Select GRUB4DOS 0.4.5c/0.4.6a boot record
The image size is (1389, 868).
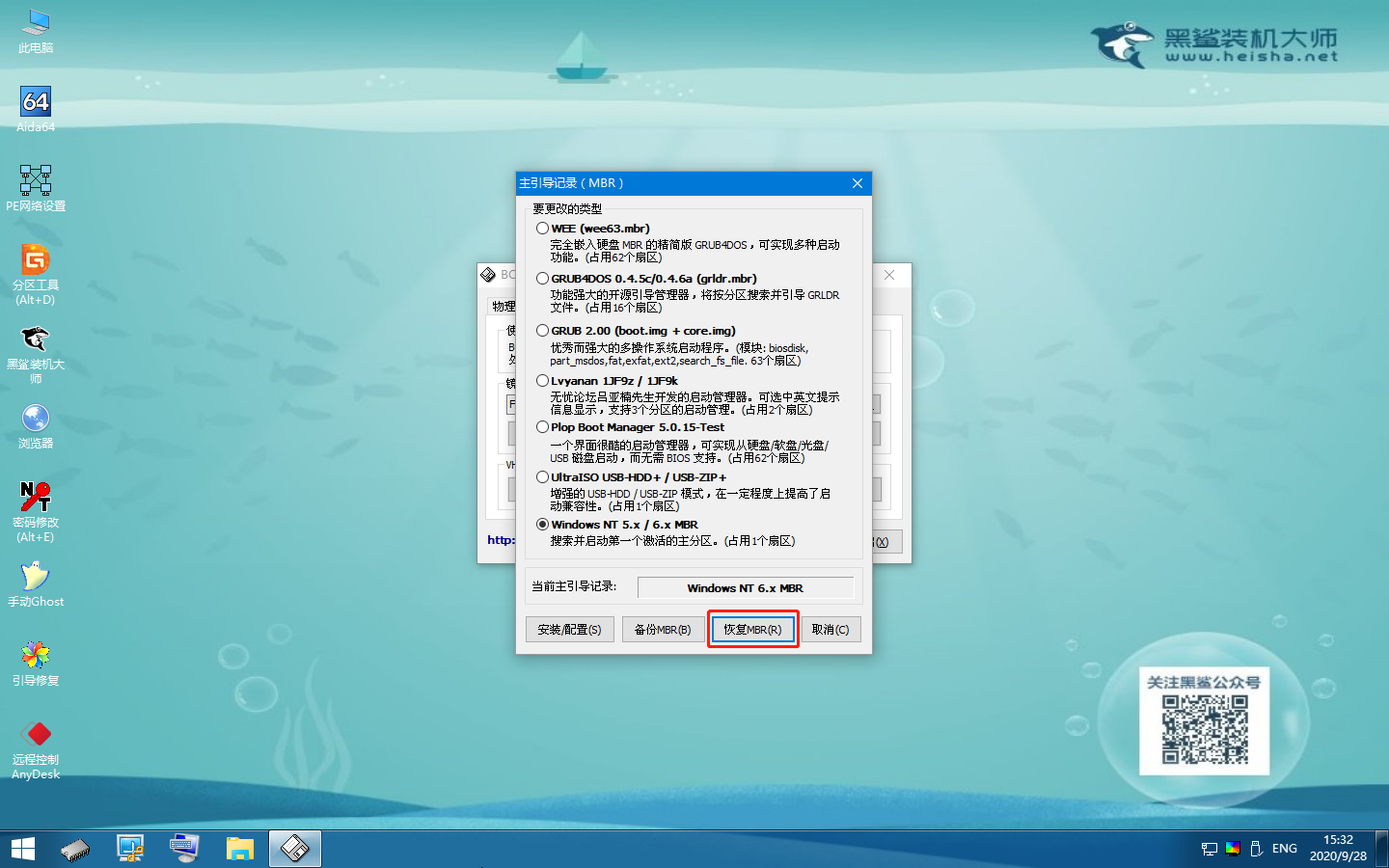point(542,278)
